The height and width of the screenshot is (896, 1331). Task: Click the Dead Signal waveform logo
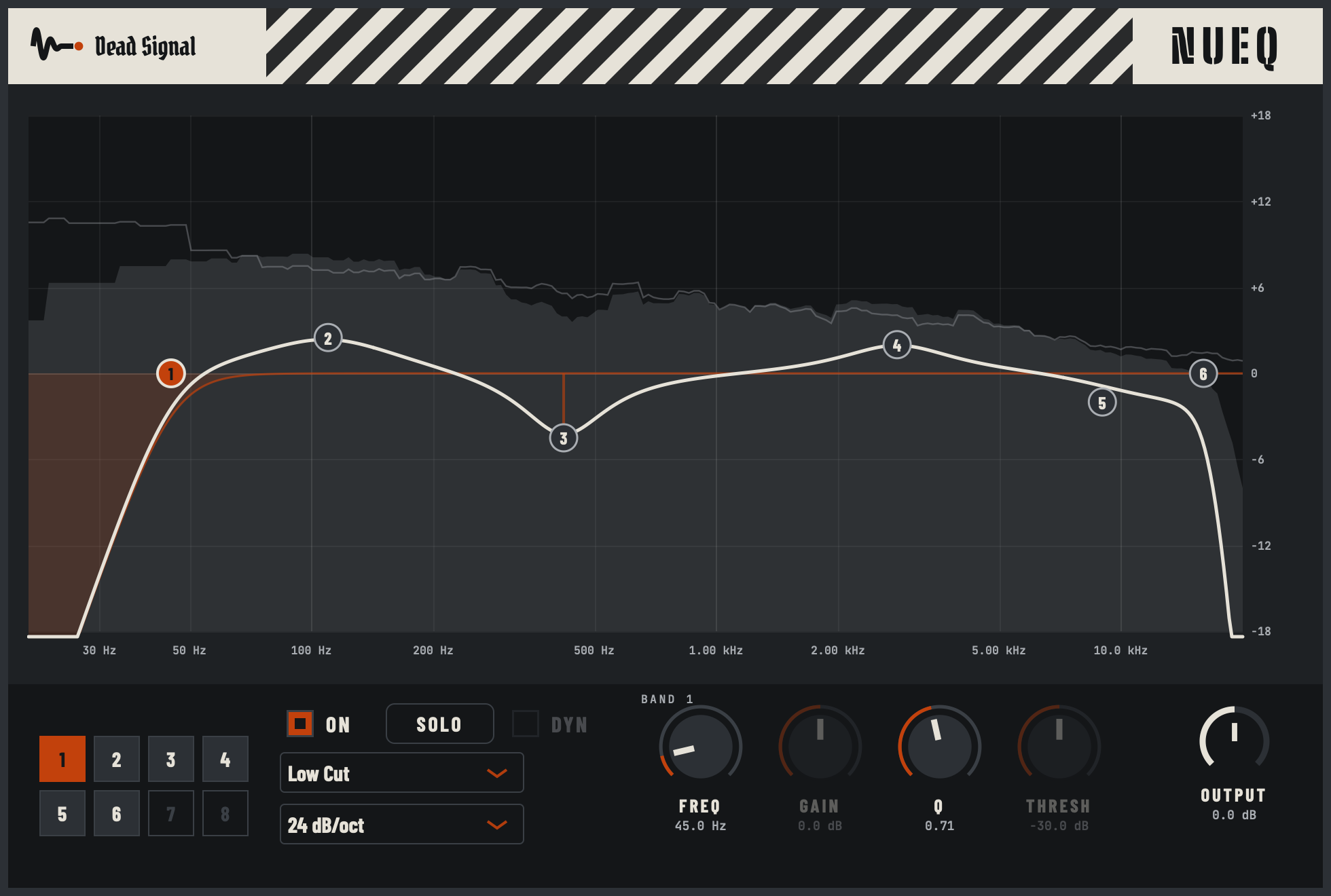point(57,45)
